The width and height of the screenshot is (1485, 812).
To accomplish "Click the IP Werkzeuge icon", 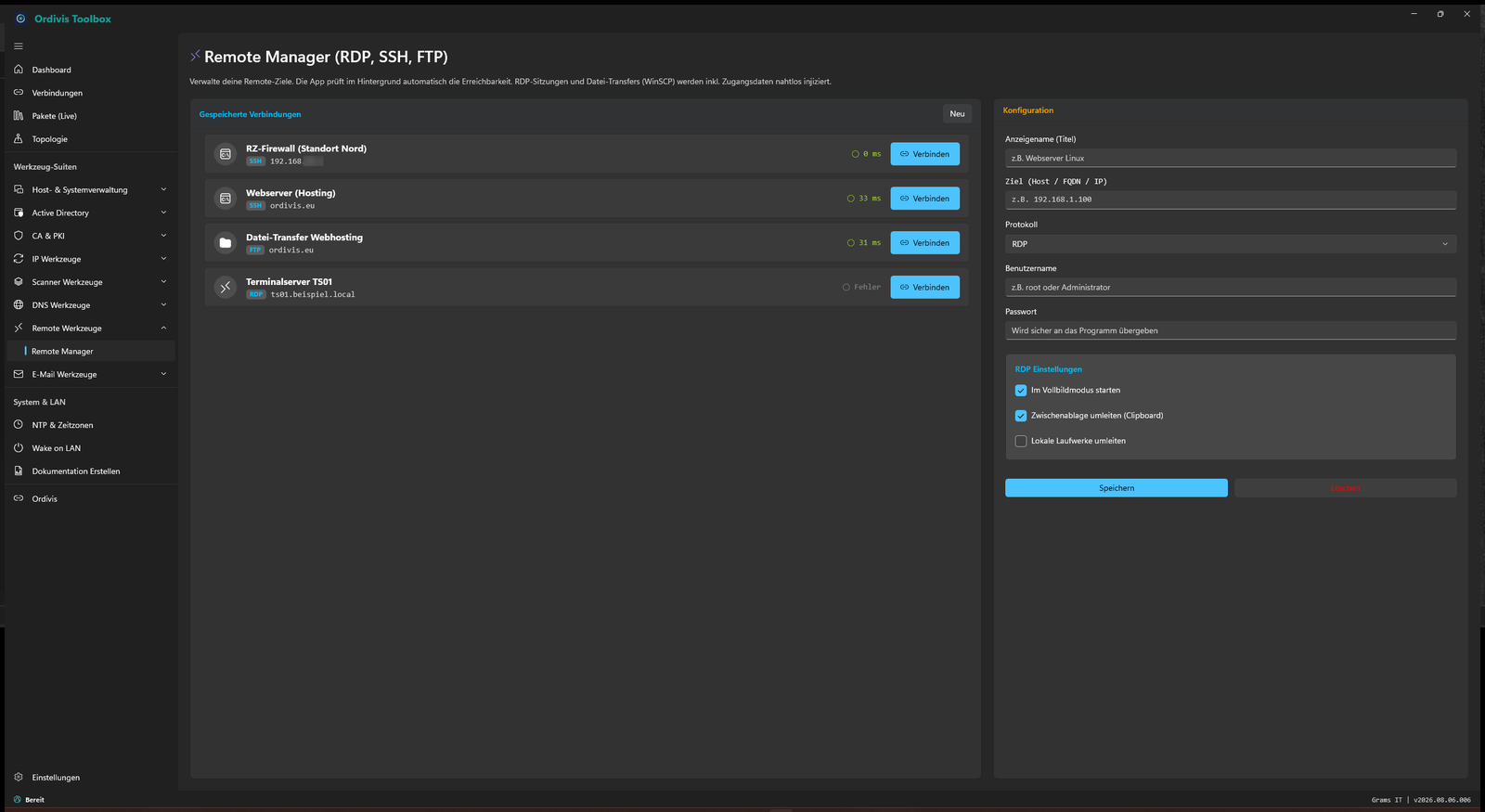I will (x=19, y=259).
